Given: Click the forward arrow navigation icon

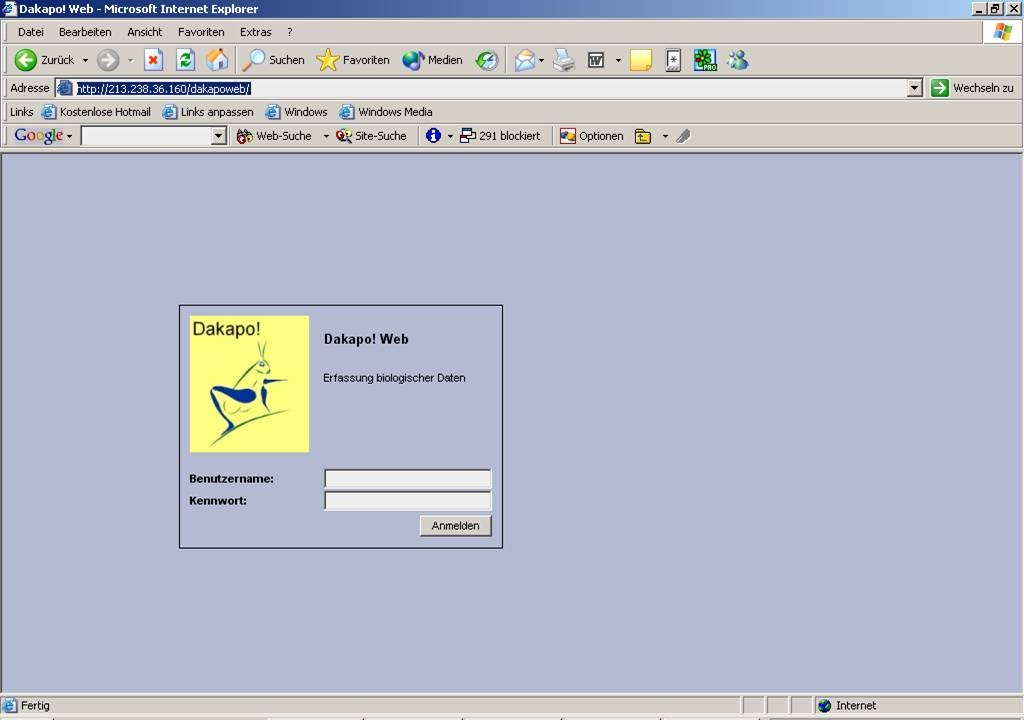Looking at the screenshot, I should 108,60.
